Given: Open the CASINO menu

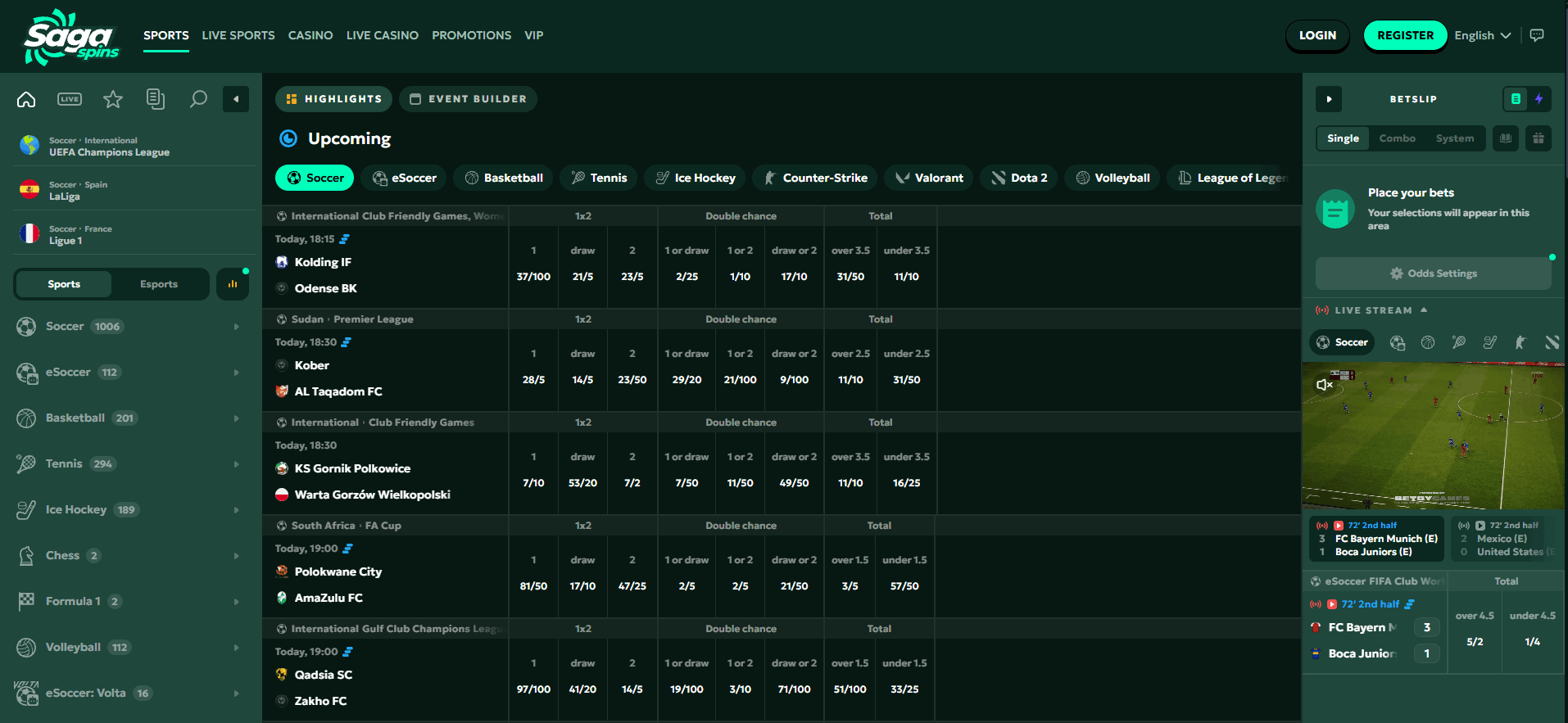Looking at the screenshot, I should click(x=310, y=35).
